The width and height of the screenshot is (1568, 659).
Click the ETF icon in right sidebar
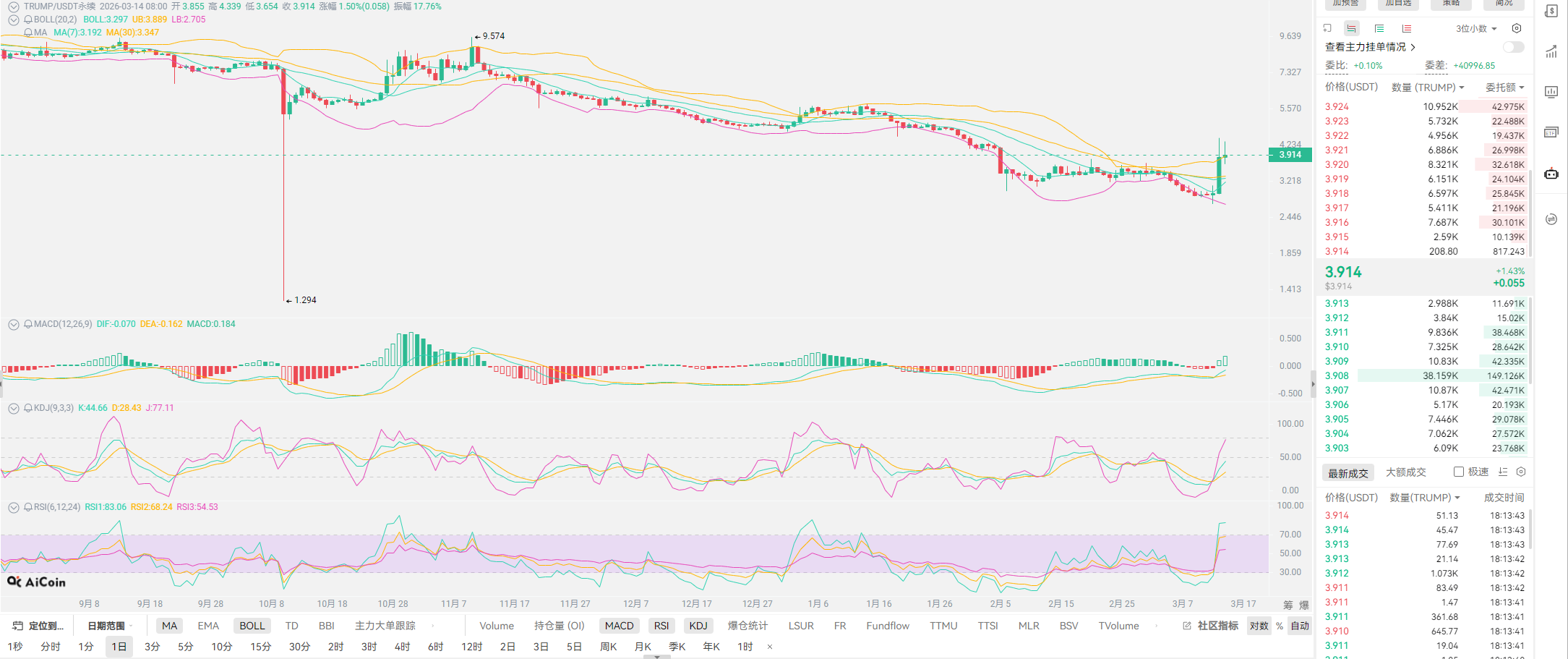1551,132
